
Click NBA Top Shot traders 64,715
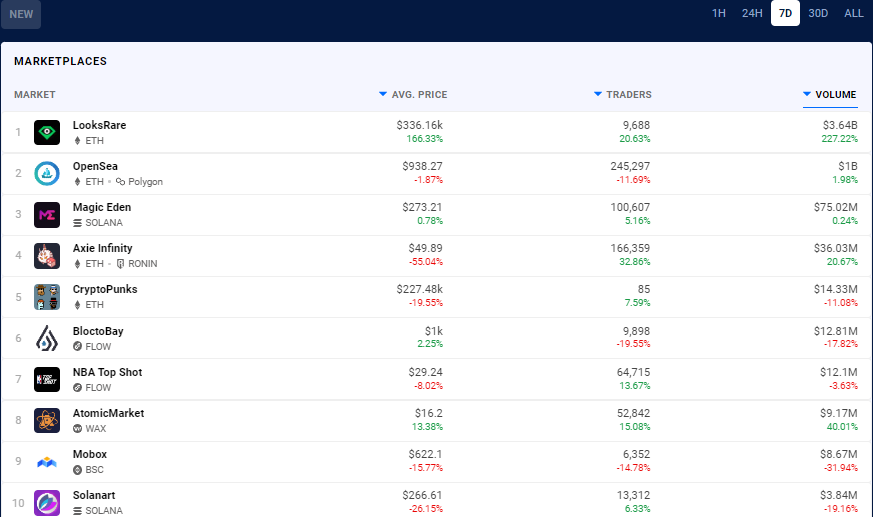click(633, 372)
